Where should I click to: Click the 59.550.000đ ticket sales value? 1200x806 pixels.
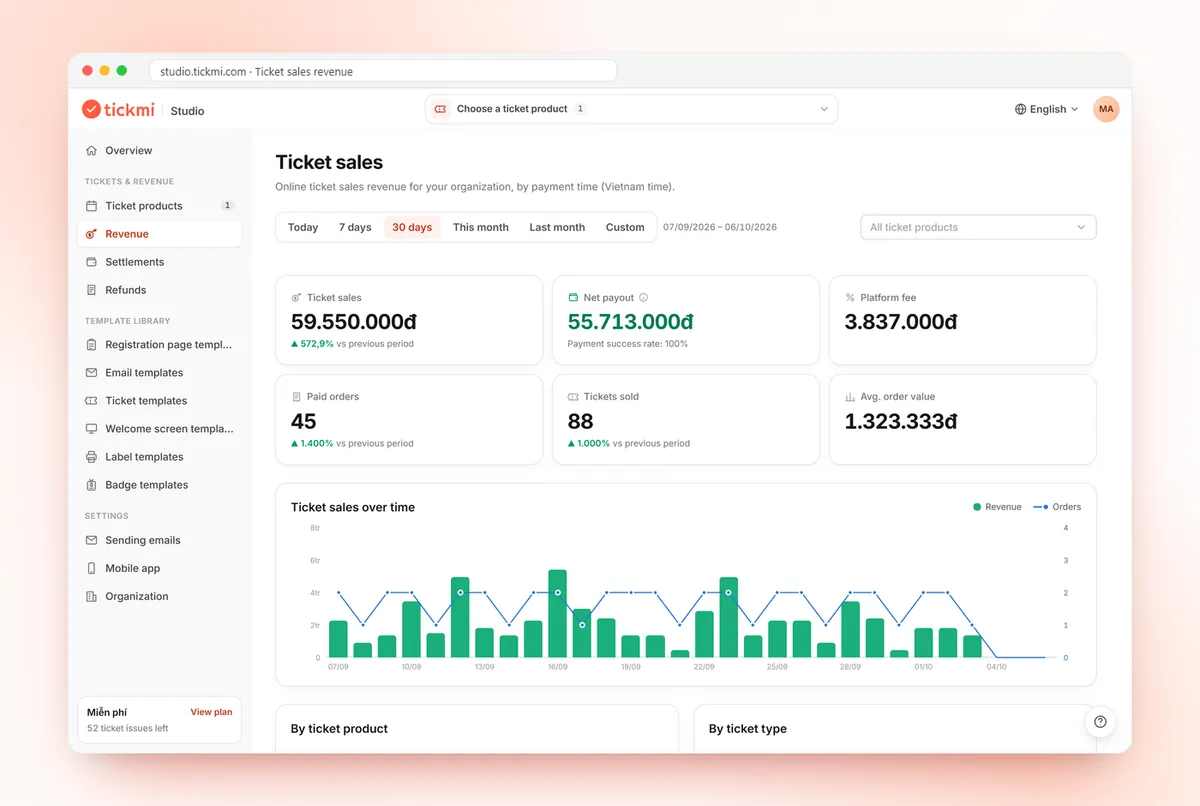click(x=354, y=321)
